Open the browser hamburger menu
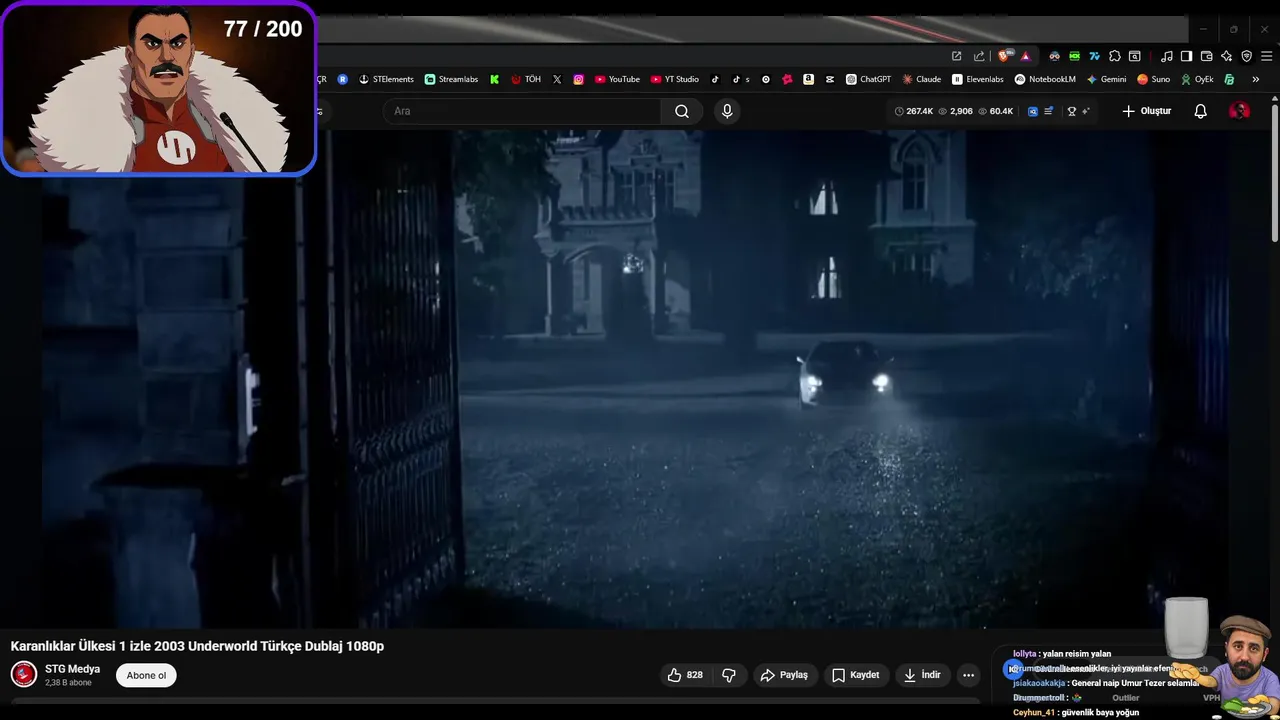Image resolution: width=1280 pixels, height=720 pixels. 1266,56
